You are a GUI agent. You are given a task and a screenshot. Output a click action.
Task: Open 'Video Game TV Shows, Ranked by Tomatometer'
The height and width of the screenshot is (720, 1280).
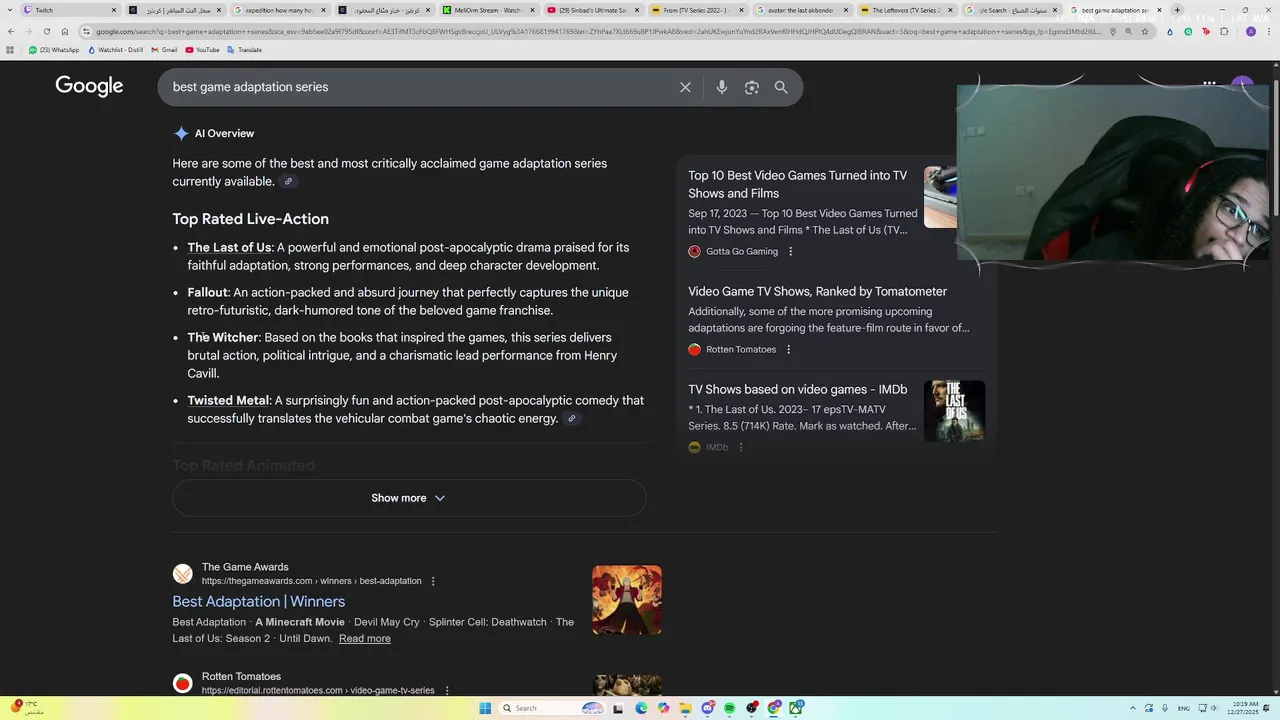point(817,291)
